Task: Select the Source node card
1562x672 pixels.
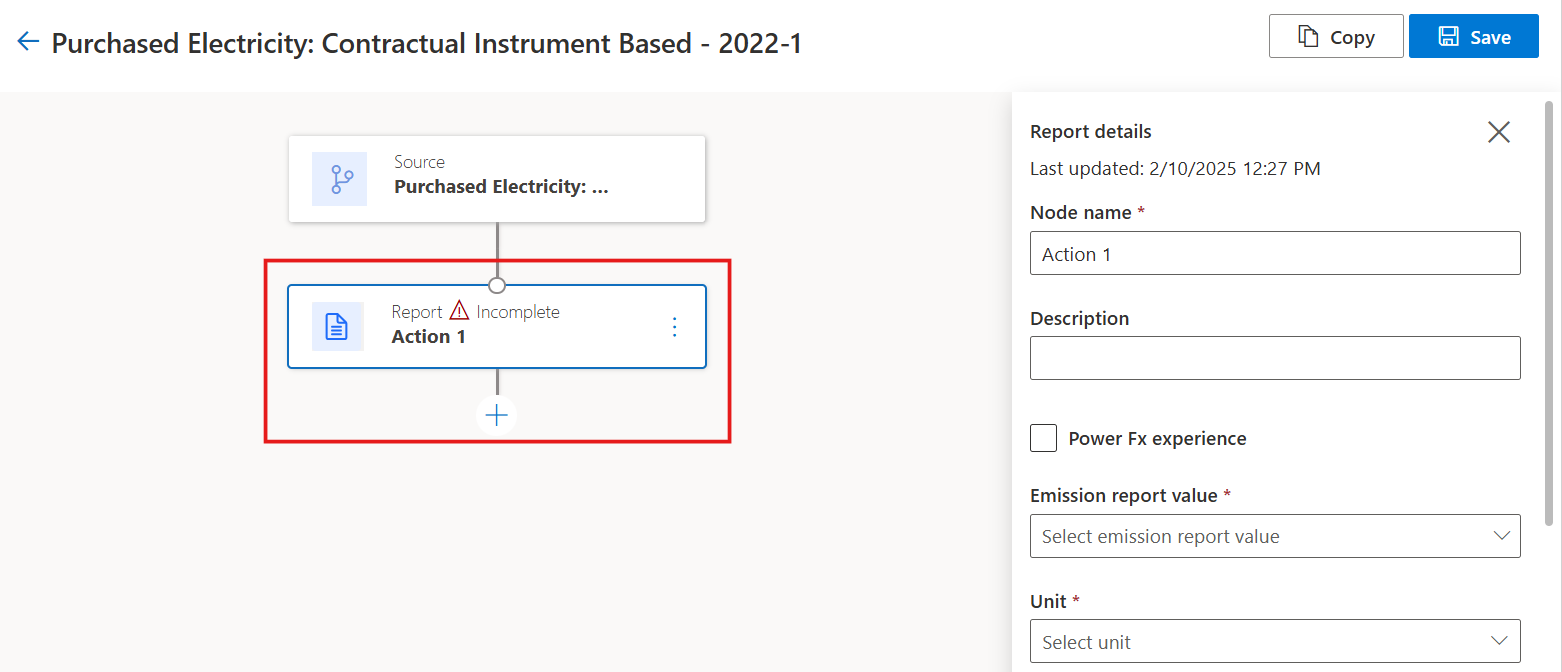Action: coord(496,179)
